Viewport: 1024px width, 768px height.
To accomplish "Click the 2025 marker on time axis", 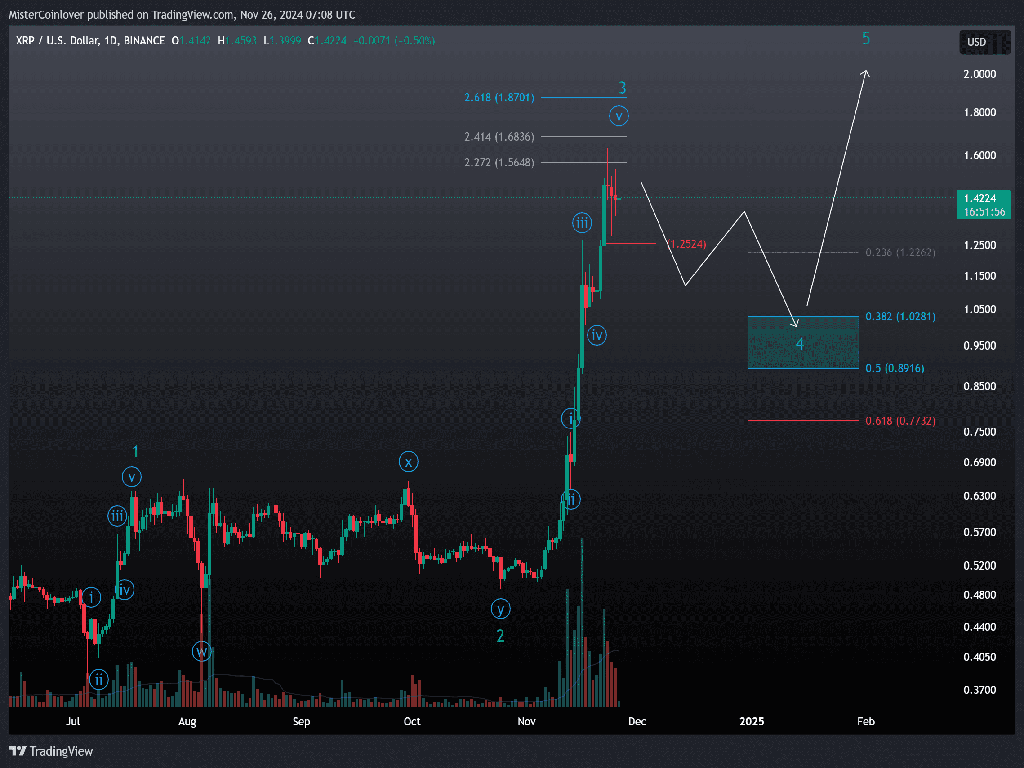I will coord(751,720).
